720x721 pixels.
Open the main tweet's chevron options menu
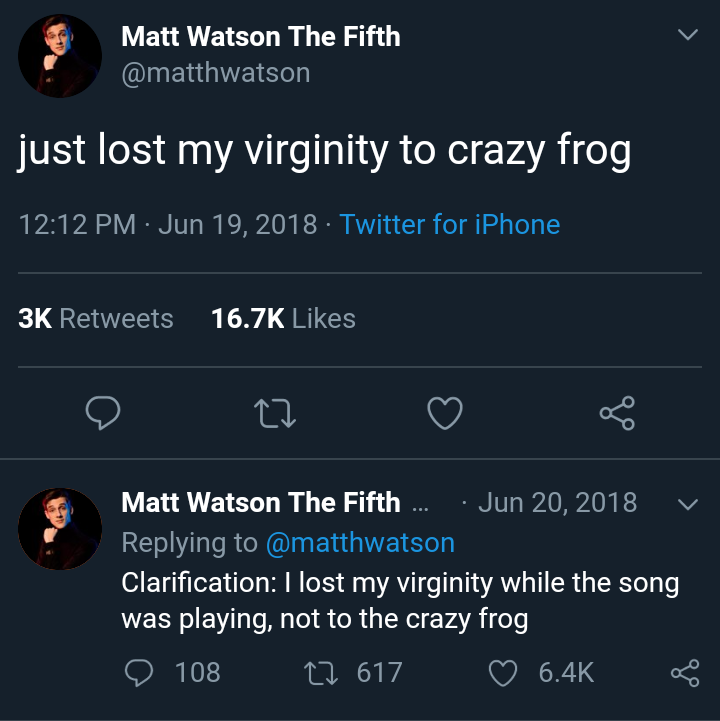687,35
